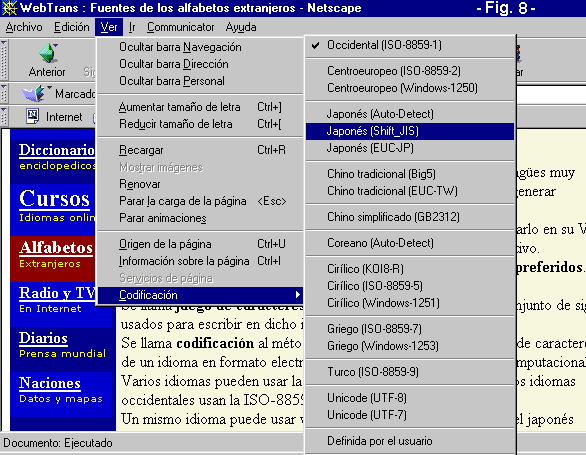Image resolution: width=586 pixels, height=455 pixels.
Task: Expand the Codificación submenu arrow
Action: (297, 295)
